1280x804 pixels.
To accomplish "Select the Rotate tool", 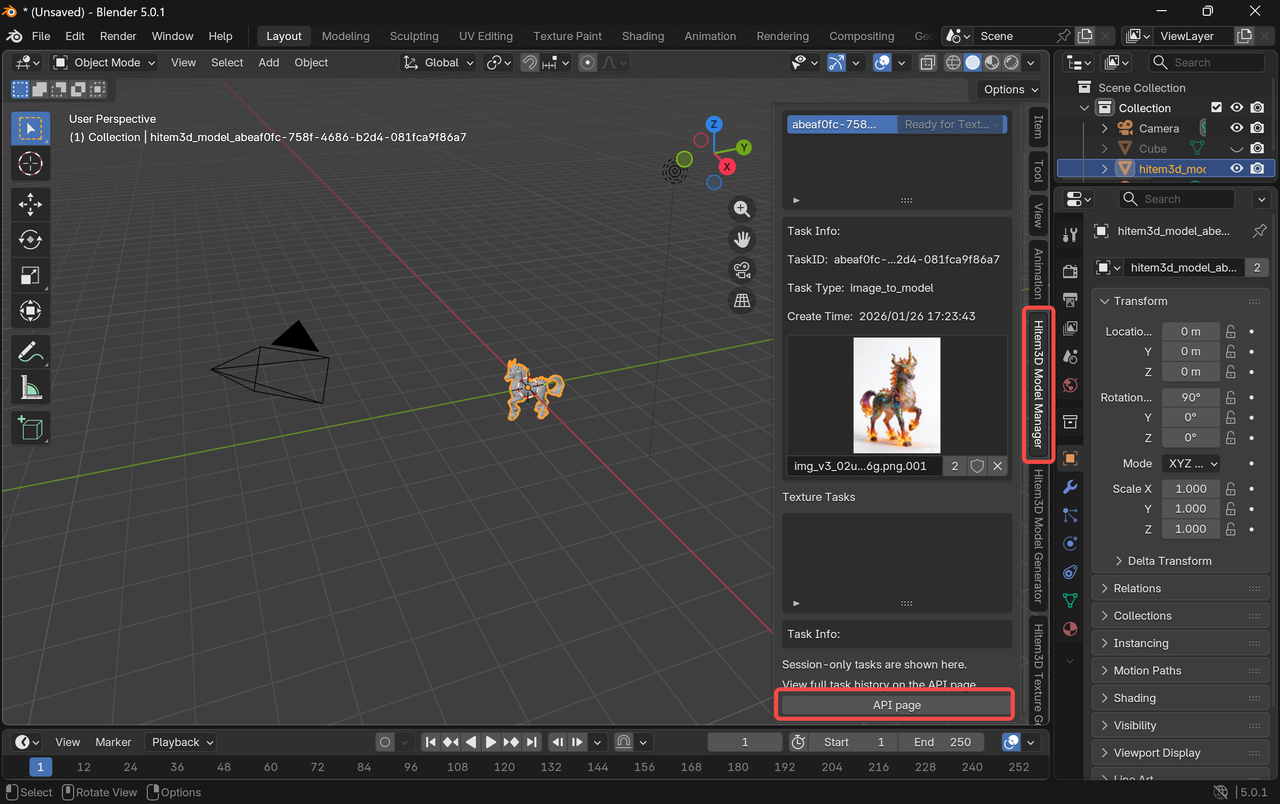I will click(30, 240).
